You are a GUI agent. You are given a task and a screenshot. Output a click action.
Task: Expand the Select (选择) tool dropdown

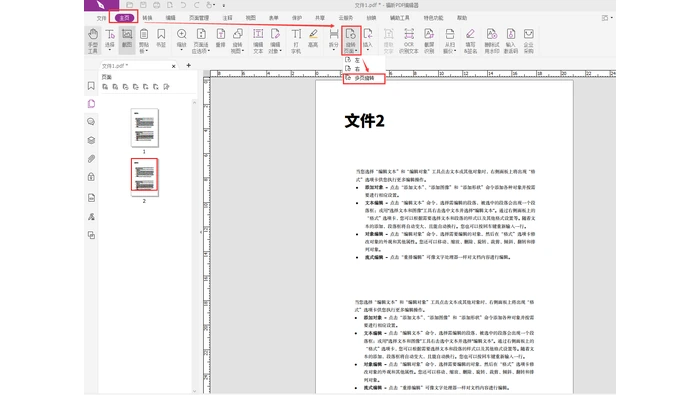click(x=110, y=50)
